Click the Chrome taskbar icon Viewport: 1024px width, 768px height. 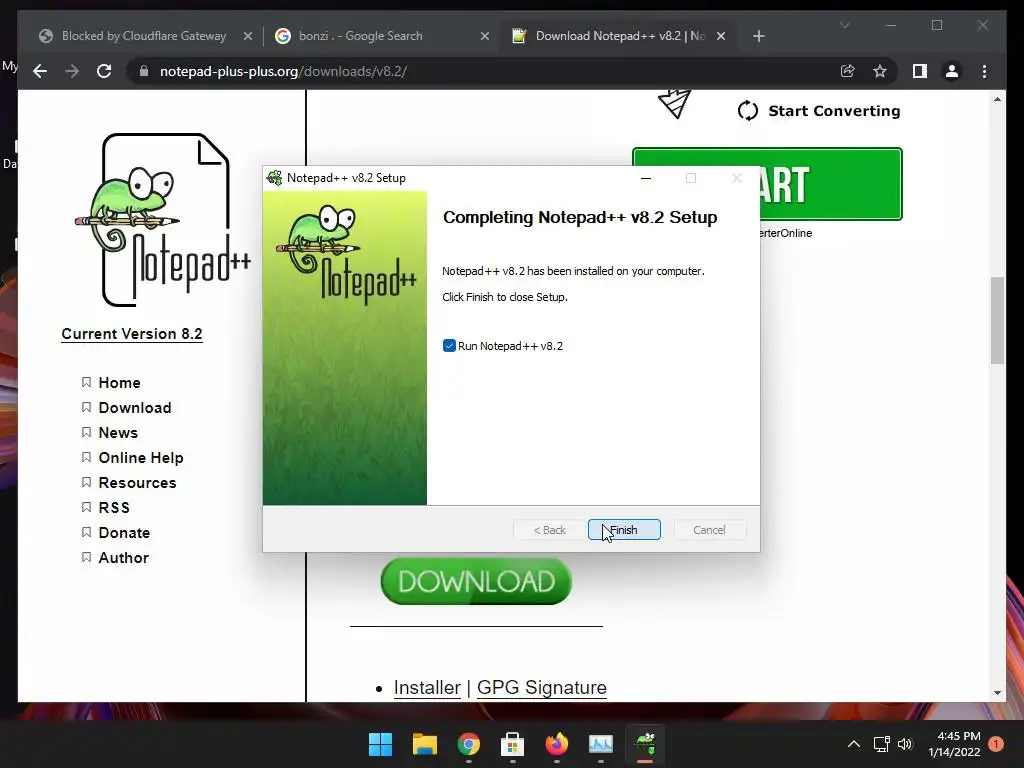click(x=468, y=744)
